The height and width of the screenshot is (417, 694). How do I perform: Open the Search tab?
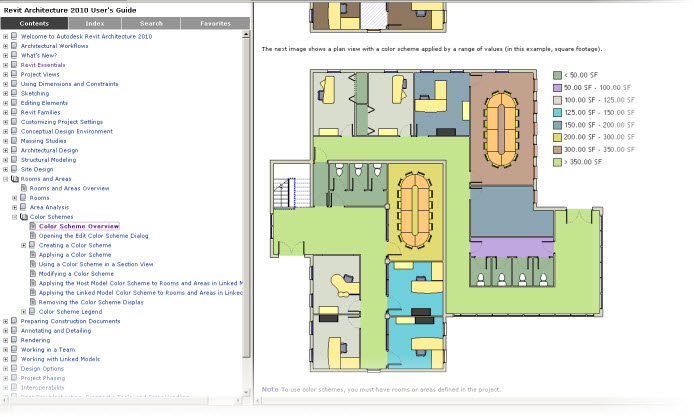(x=151, y=23)
